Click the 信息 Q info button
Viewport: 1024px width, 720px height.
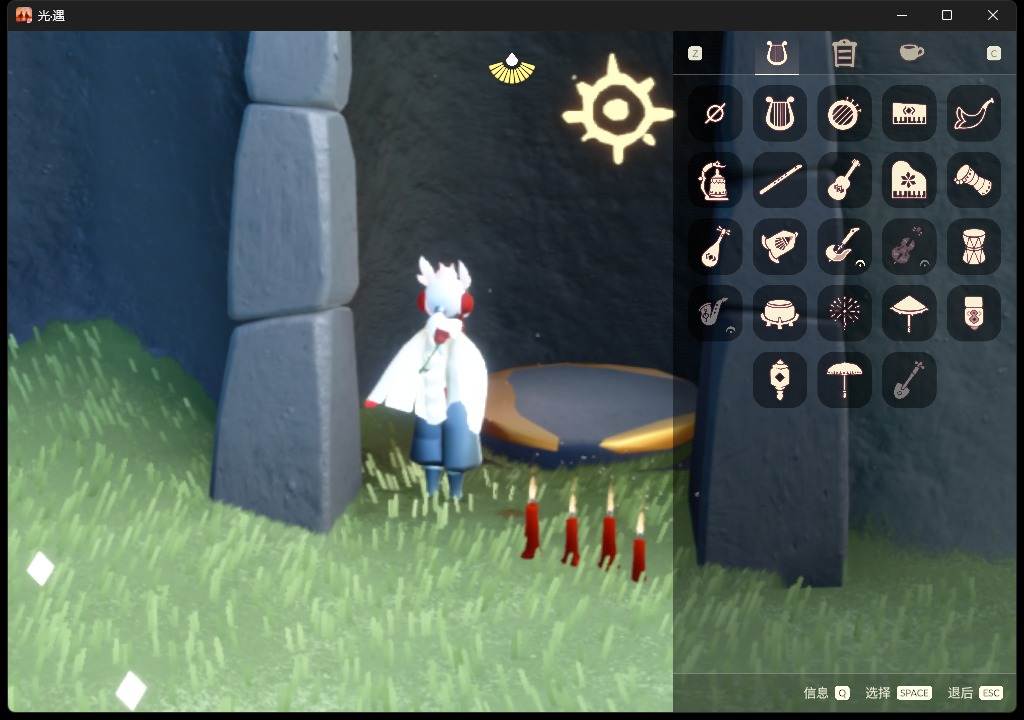(826, 693)
